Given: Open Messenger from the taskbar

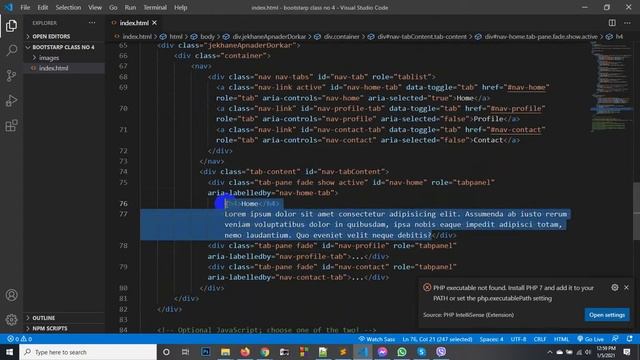Looking at the screenshot, I should (x=382, y=352).
